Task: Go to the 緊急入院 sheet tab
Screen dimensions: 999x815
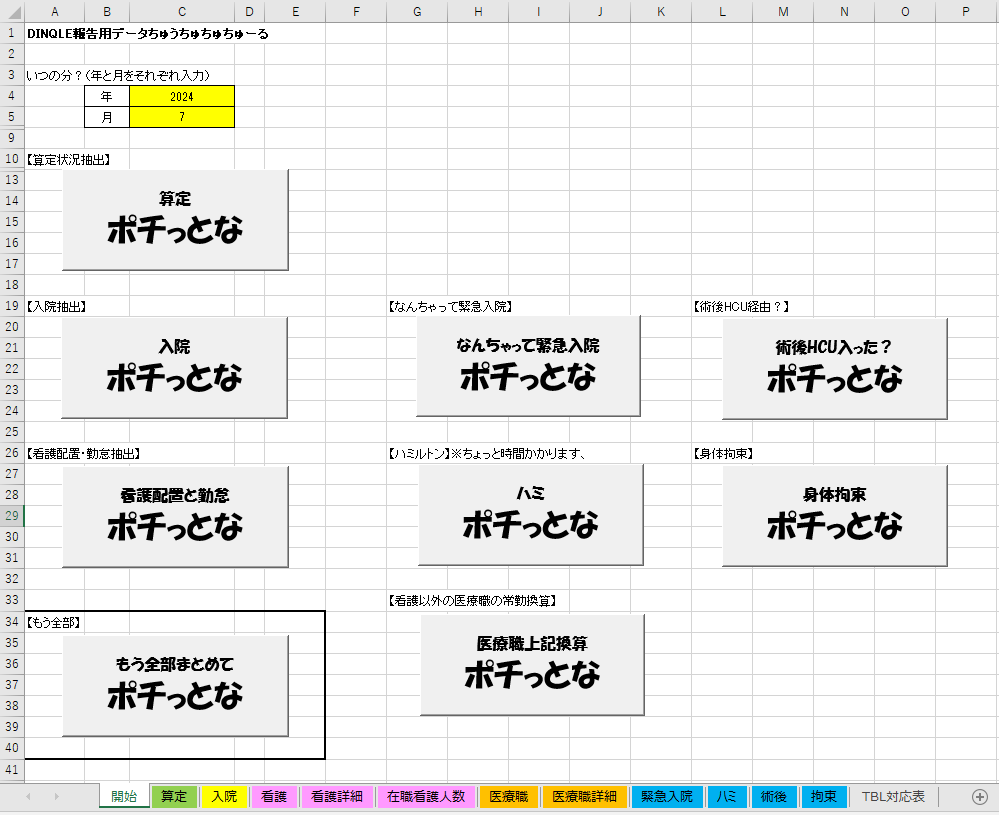Action: pyautogui.click(x=667, y=797)
